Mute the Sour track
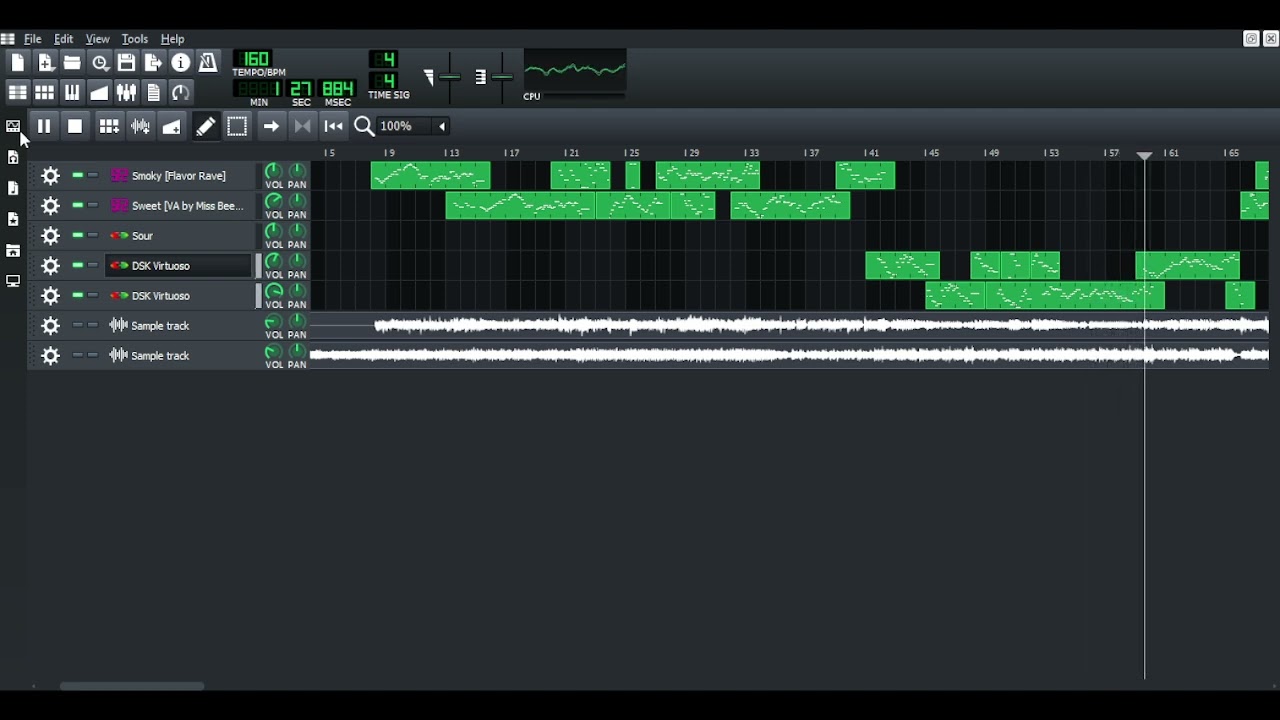 coord(78,236)
